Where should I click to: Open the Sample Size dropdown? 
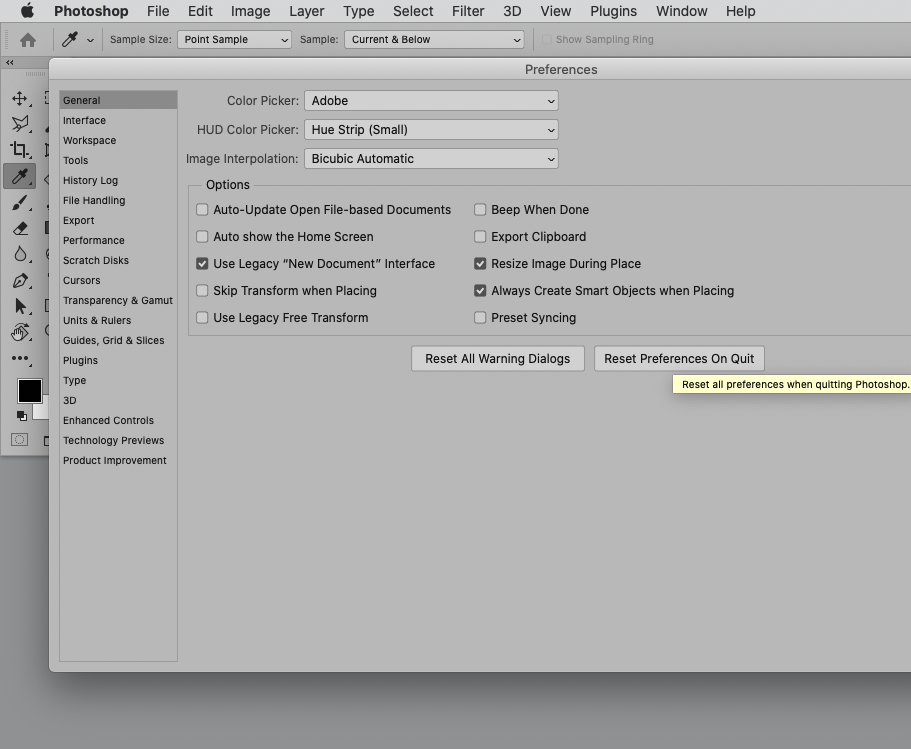click(234, 40)
